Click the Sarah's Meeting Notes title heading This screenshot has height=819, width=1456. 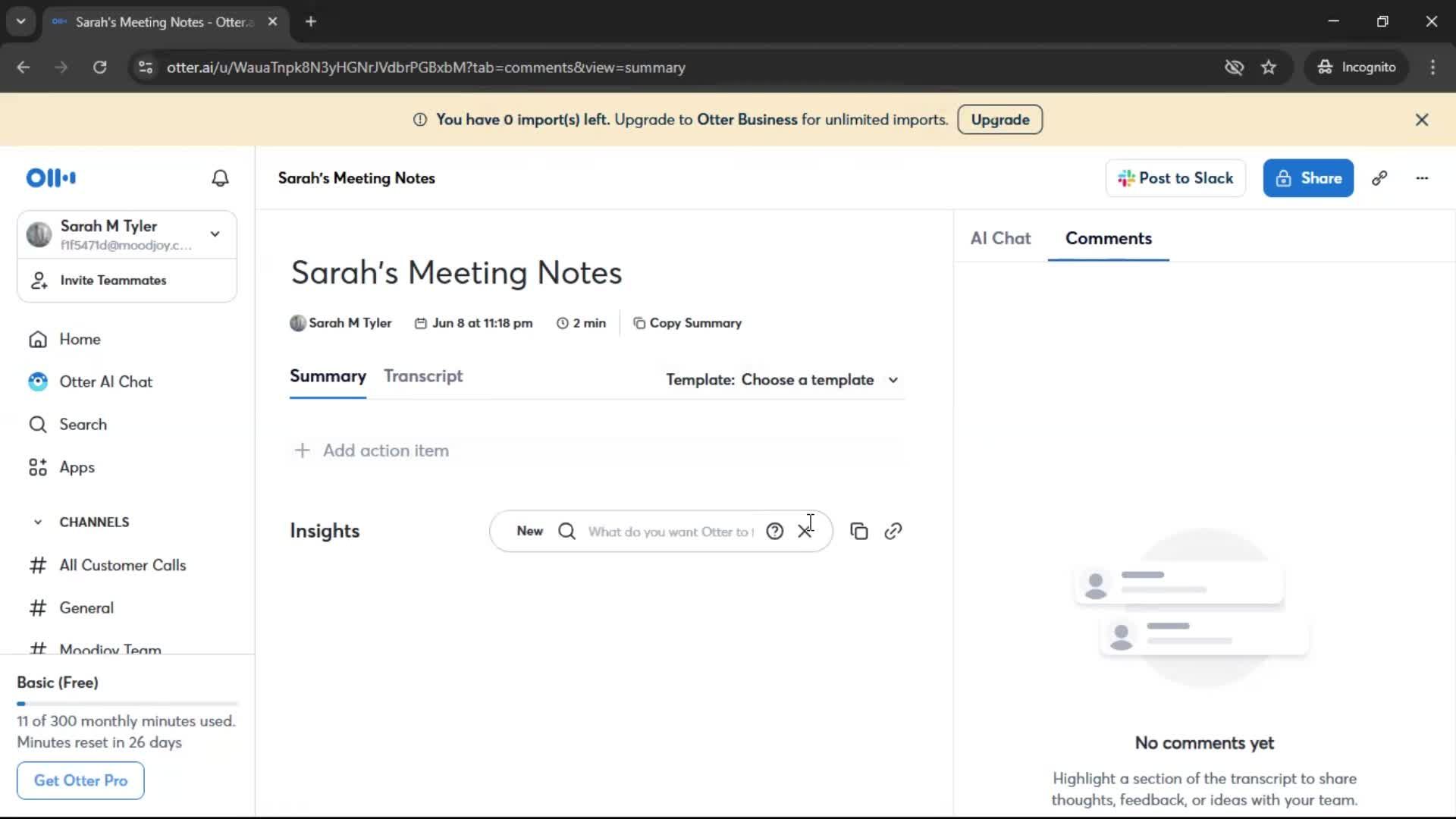(x=457, y=272)
